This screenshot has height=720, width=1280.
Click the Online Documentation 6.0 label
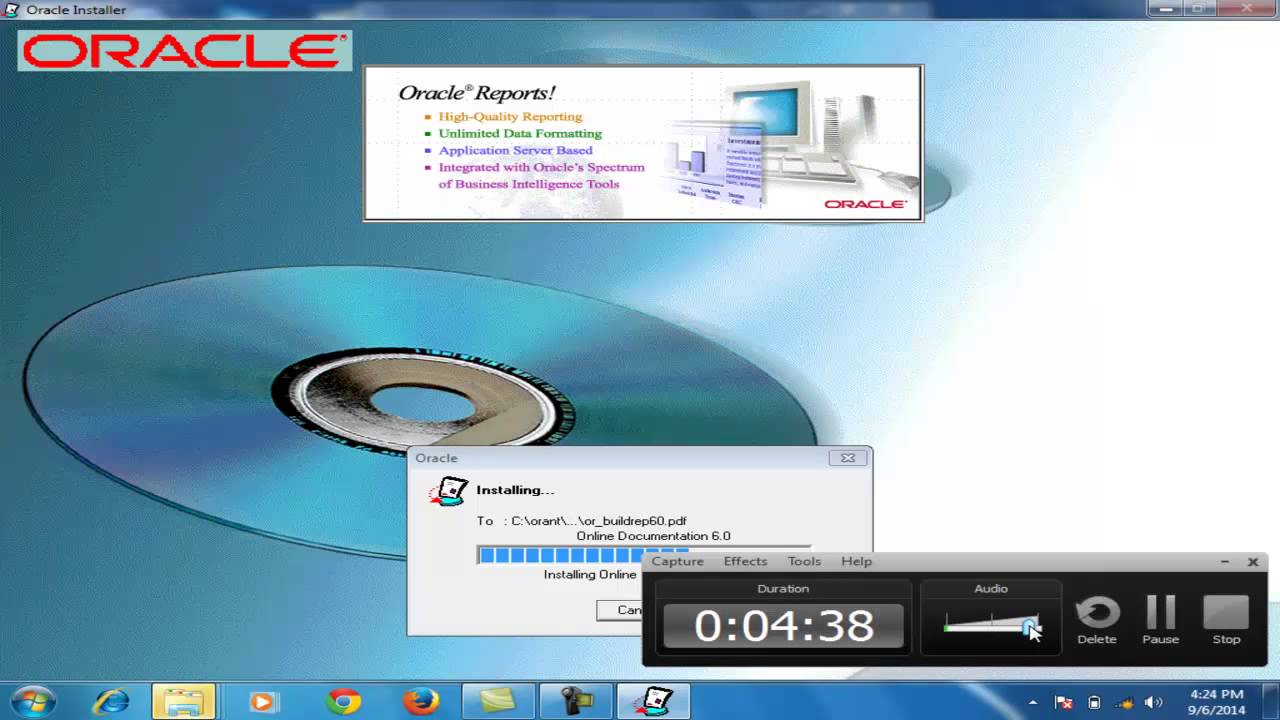pos(653,536)
